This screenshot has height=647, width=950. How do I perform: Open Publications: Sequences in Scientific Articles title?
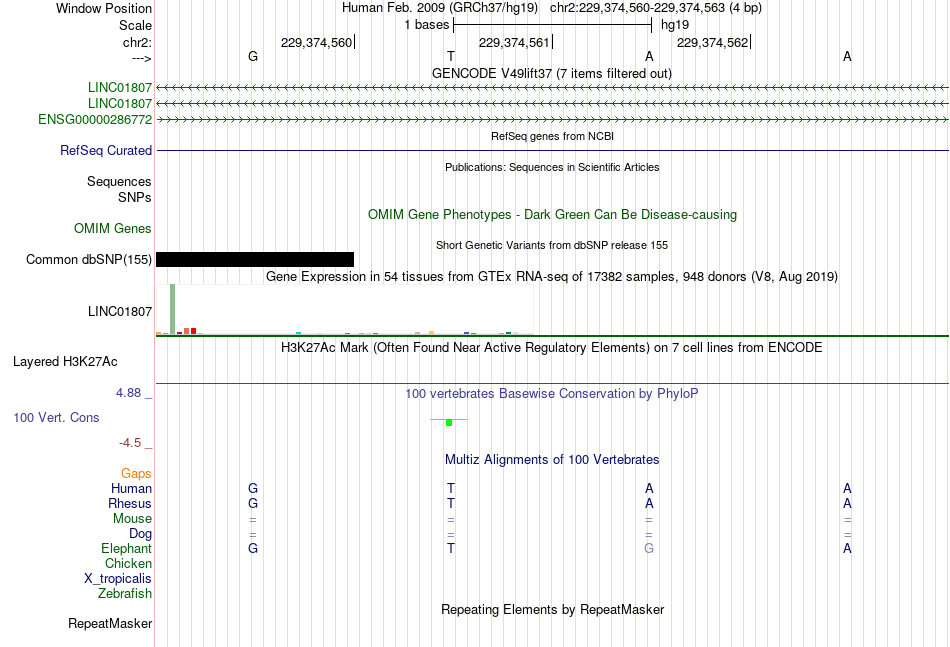coord(552,167)
